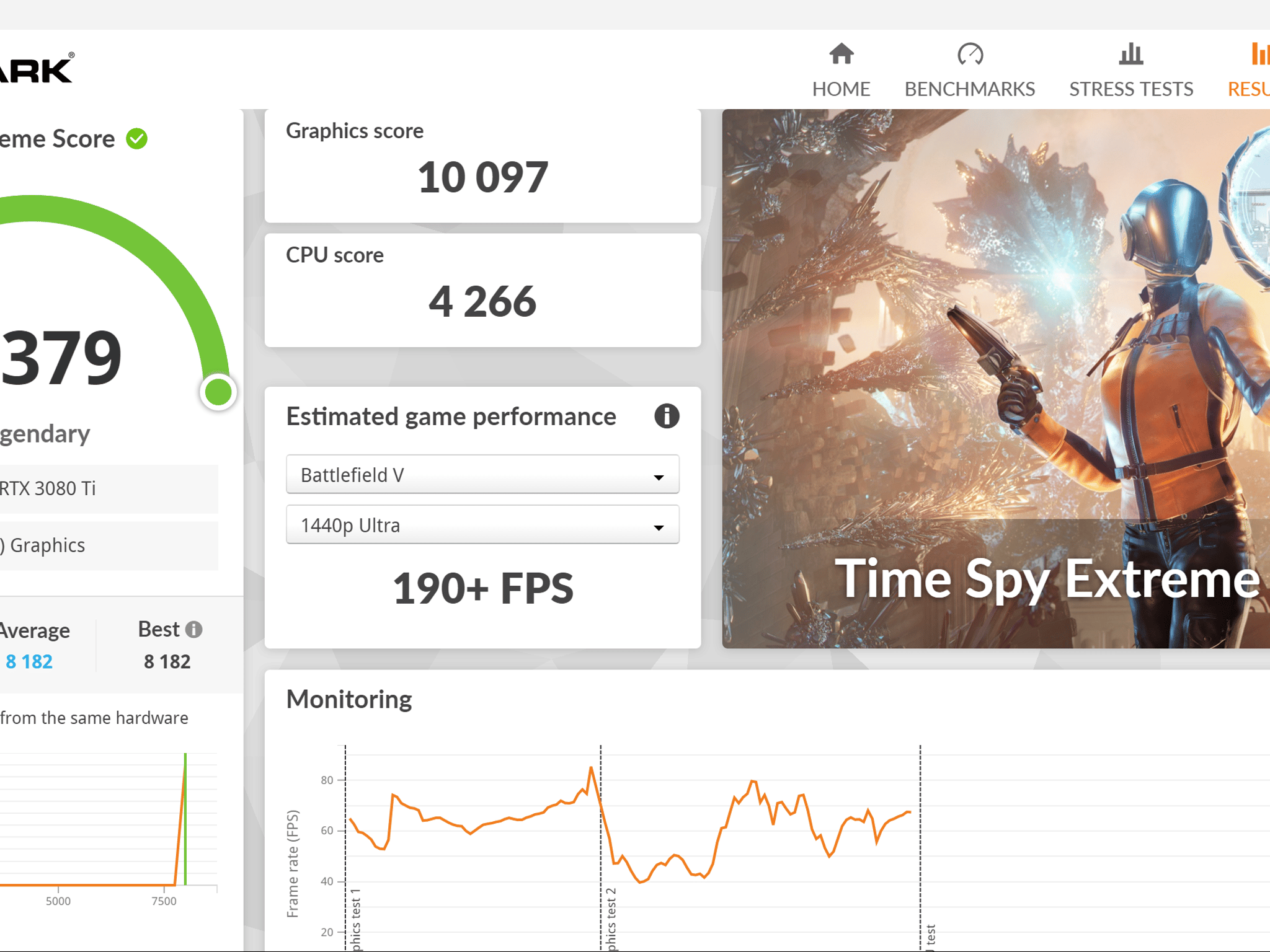This screenshot has height=952, width=1270.
Task: Click the green score gauge knob
Action: [218, 392]
